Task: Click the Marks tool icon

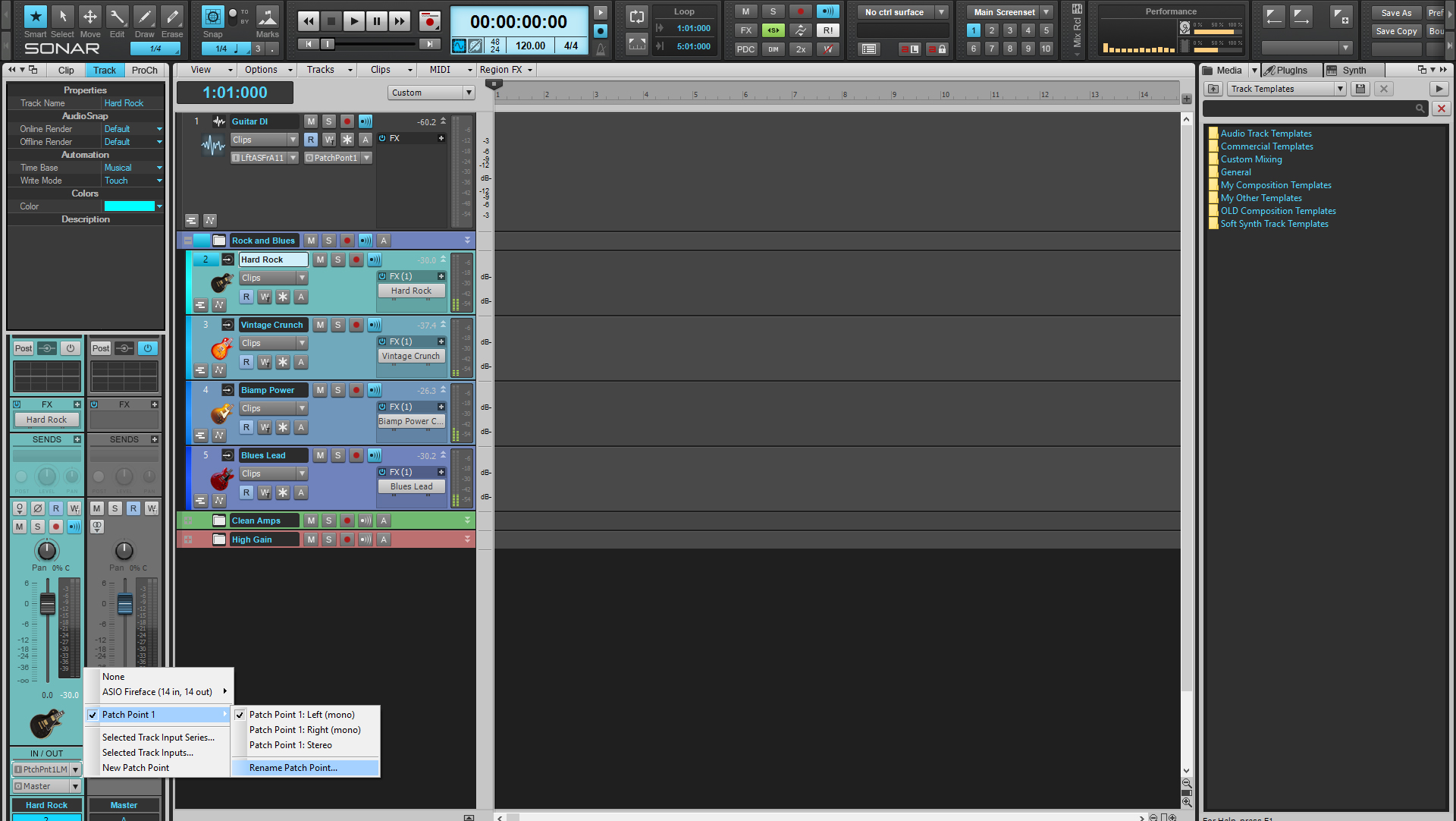Action: coord(267,17)
